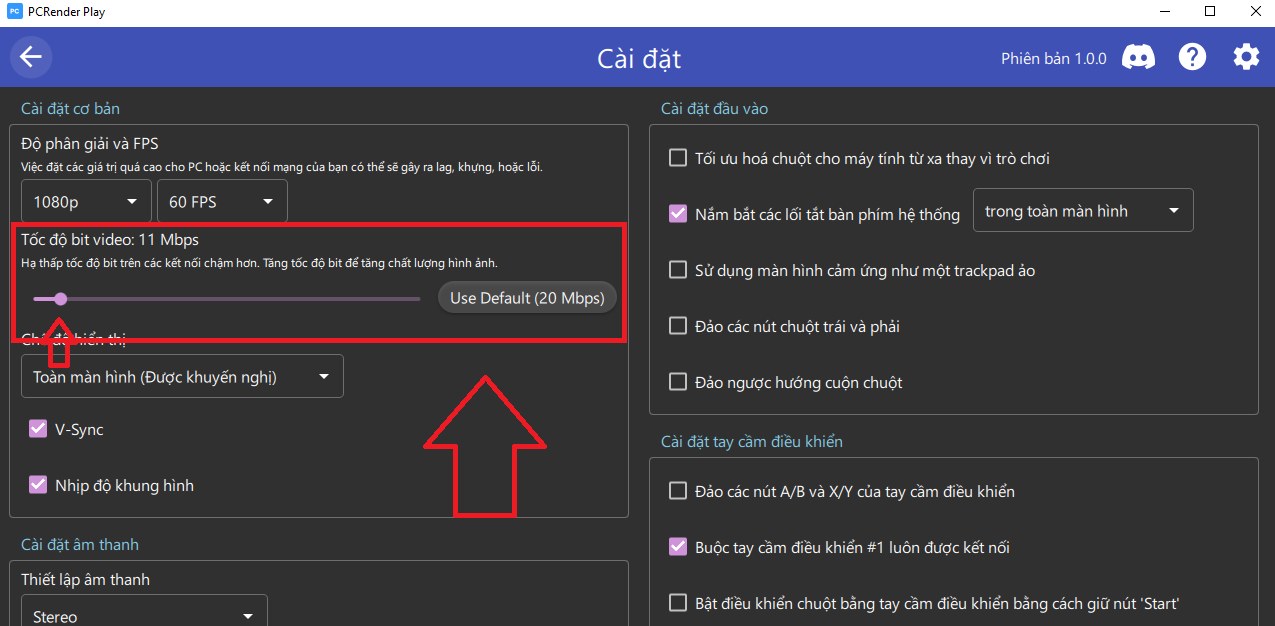Enable Đảo các nút chuột trái và phải
Screen dimensions: 1275x626
click(678, 326)
